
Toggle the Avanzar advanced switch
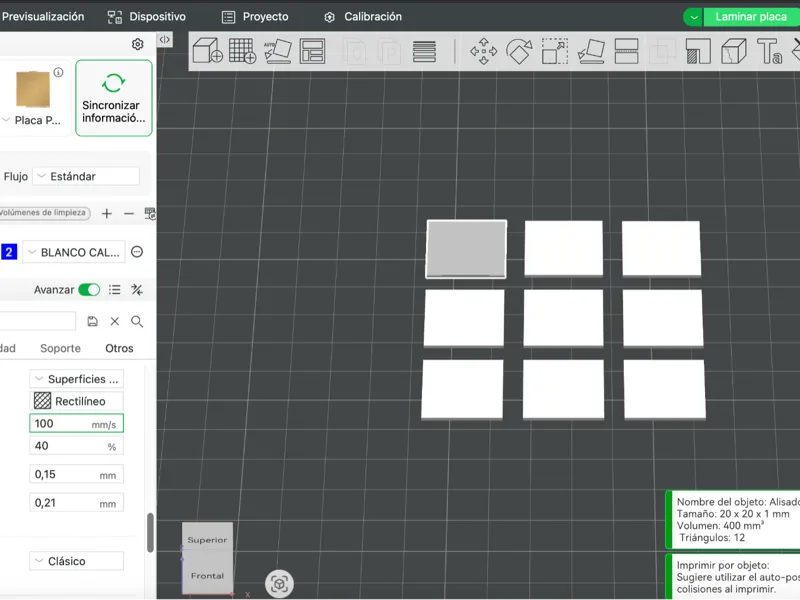(x=89, y=290)
